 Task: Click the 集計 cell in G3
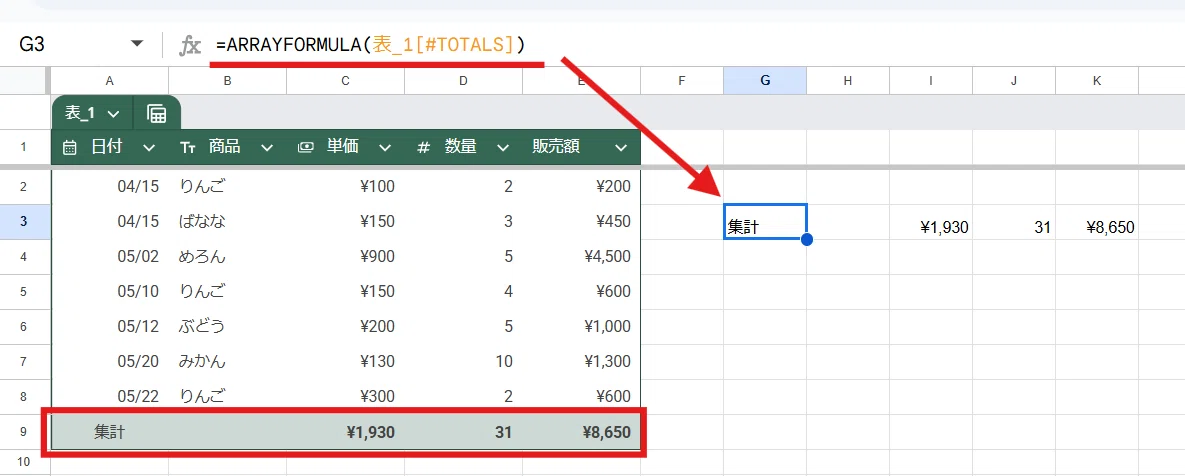[x=765, y=221]
